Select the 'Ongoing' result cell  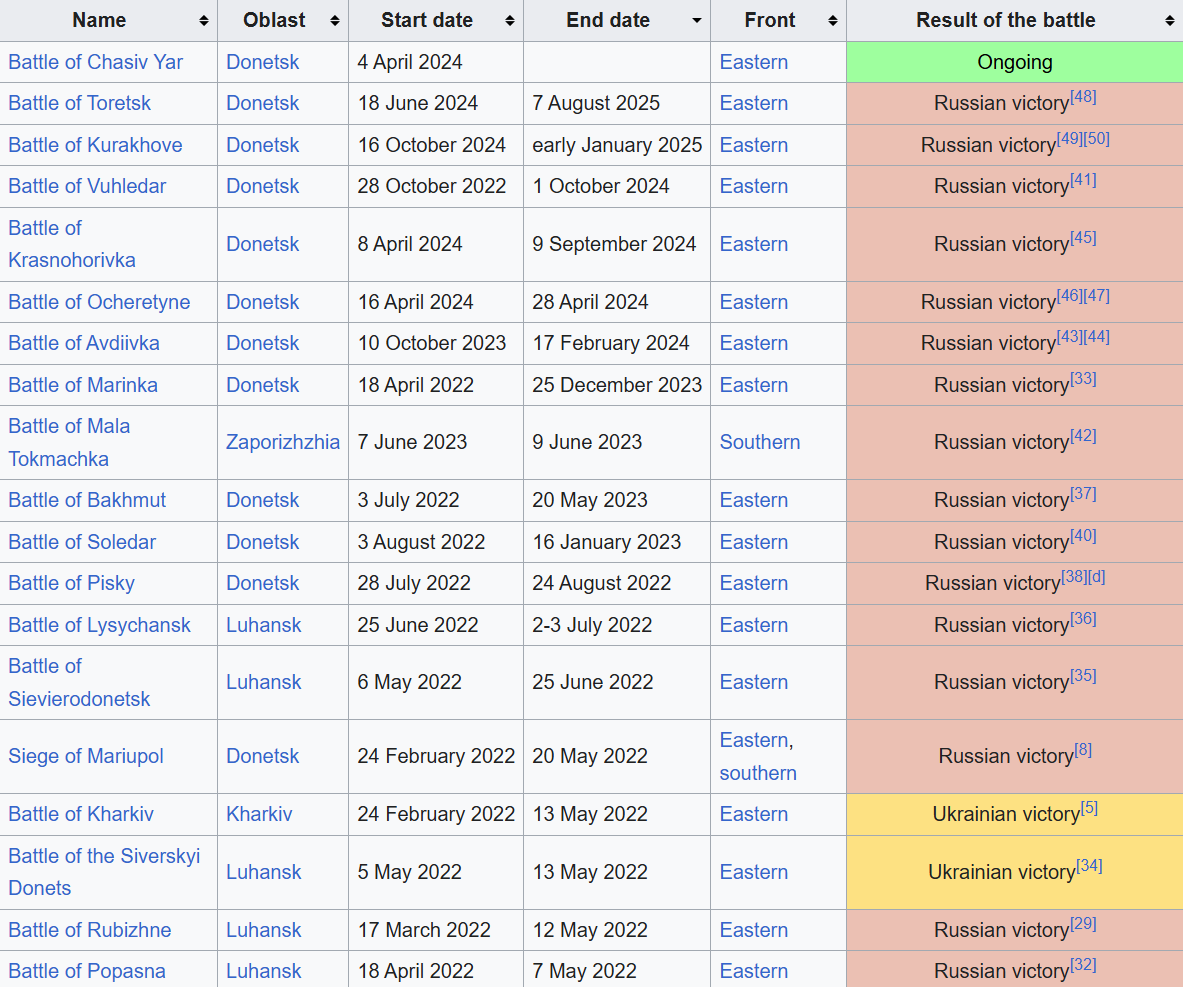pyautogui.click(x=1015, y=62)
